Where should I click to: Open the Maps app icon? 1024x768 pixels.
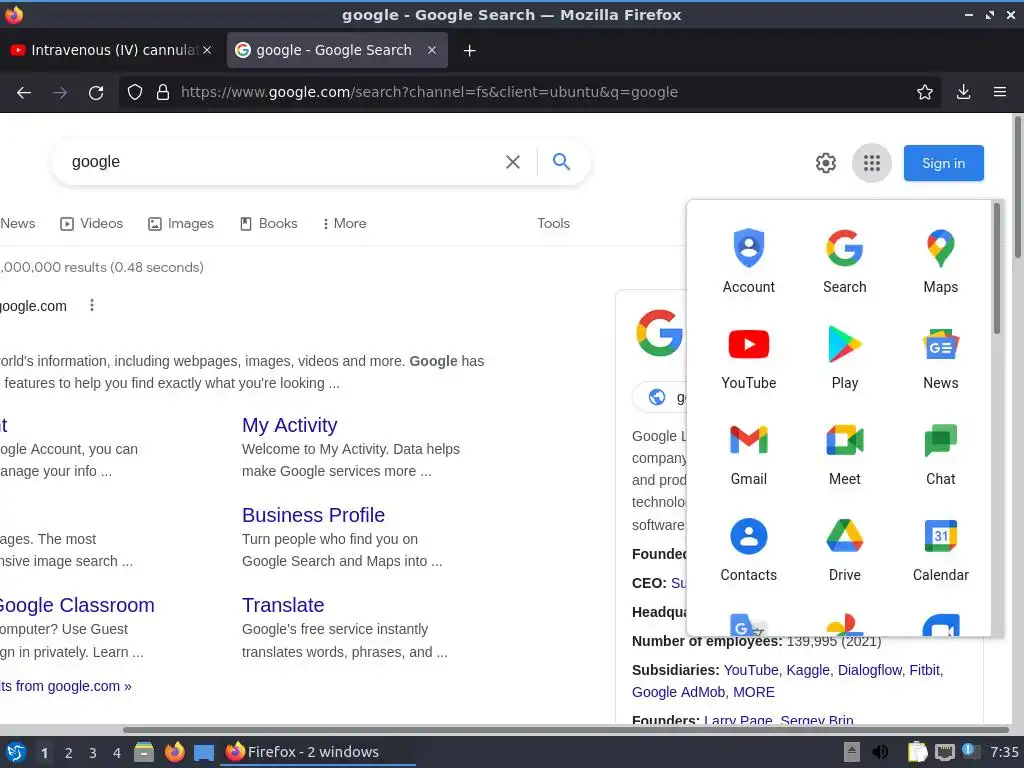(x=940, y=261)
